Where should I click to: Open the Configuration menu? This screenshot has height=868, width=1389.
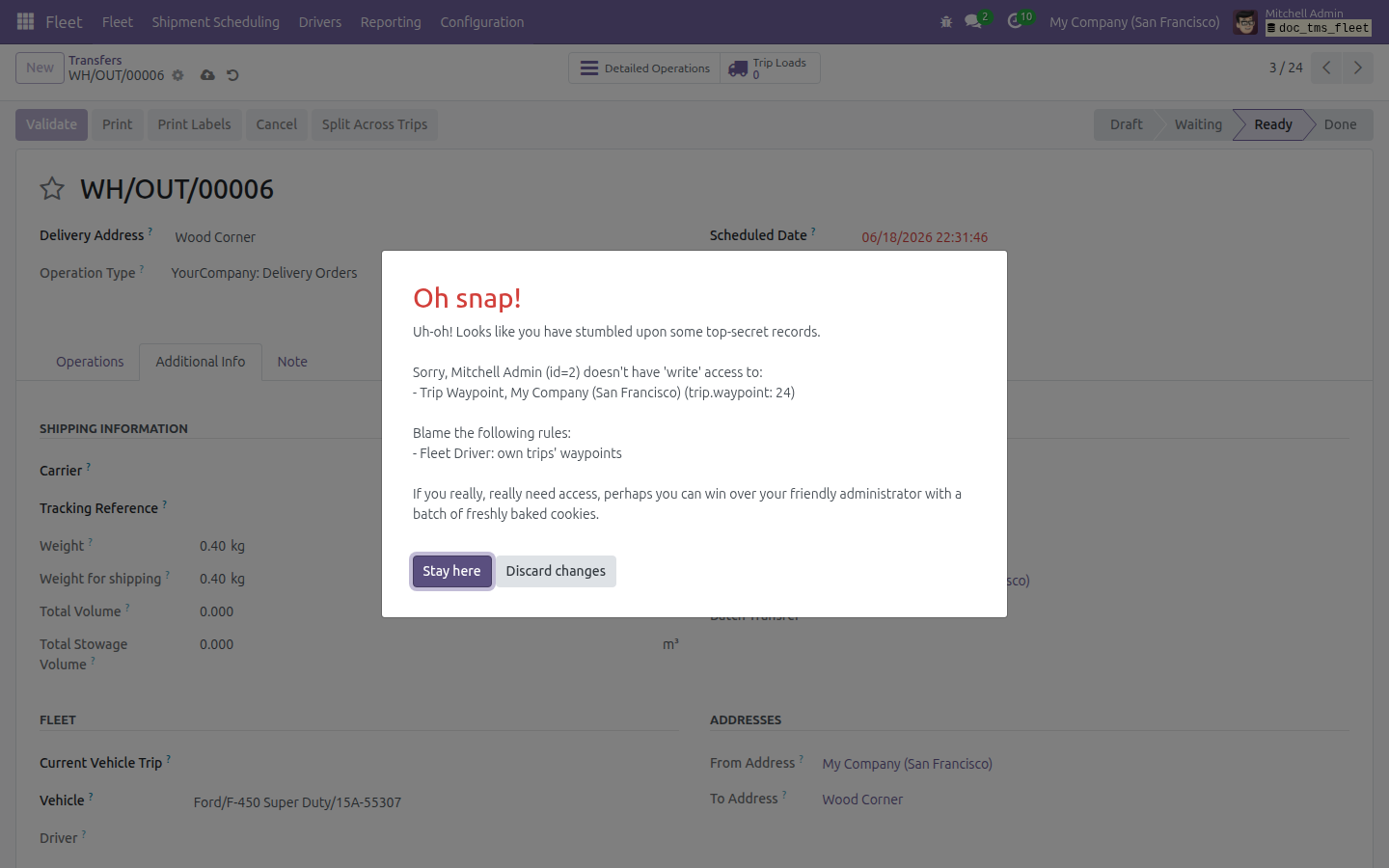[482, 21]
